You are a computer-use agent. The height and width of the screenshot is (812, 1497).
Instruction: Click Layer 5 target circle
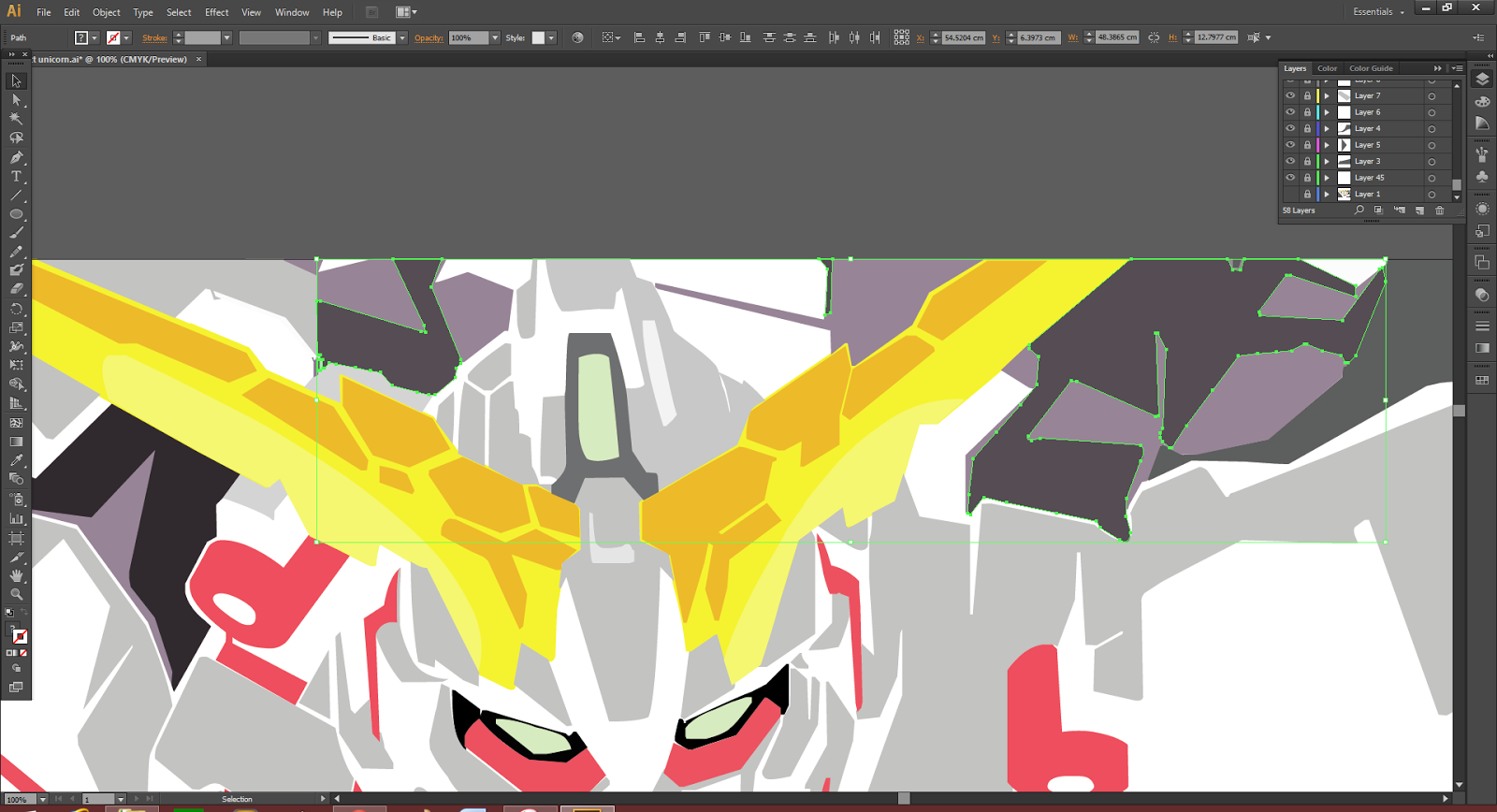(x=1432, y=145)
